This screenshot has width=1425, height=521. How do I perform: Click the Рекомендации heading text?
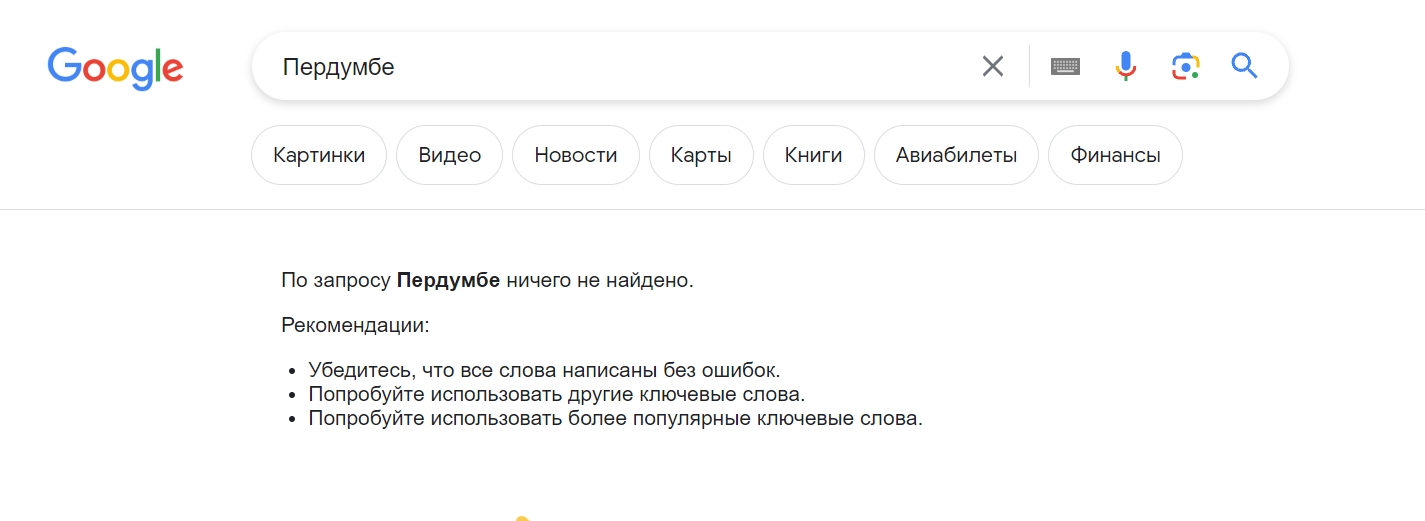click(x=355, y=326)
